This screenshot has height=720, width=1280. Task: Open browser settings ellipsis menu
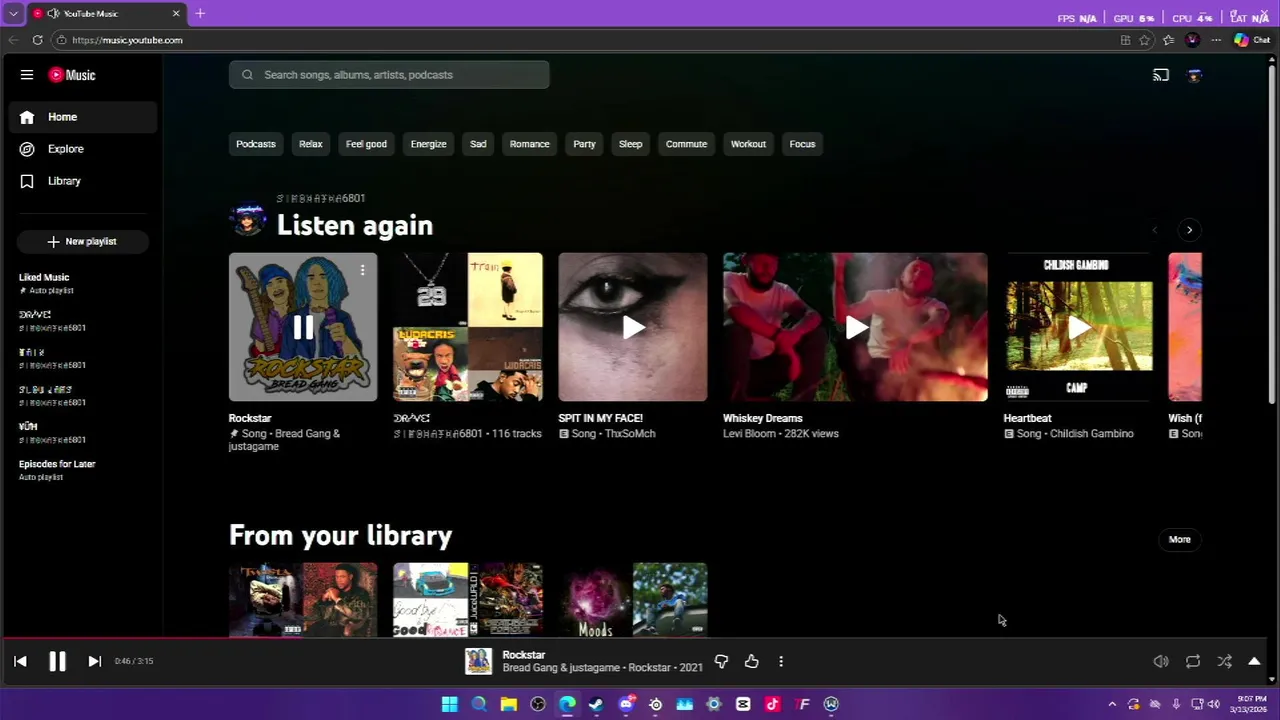click(1216, 40)
